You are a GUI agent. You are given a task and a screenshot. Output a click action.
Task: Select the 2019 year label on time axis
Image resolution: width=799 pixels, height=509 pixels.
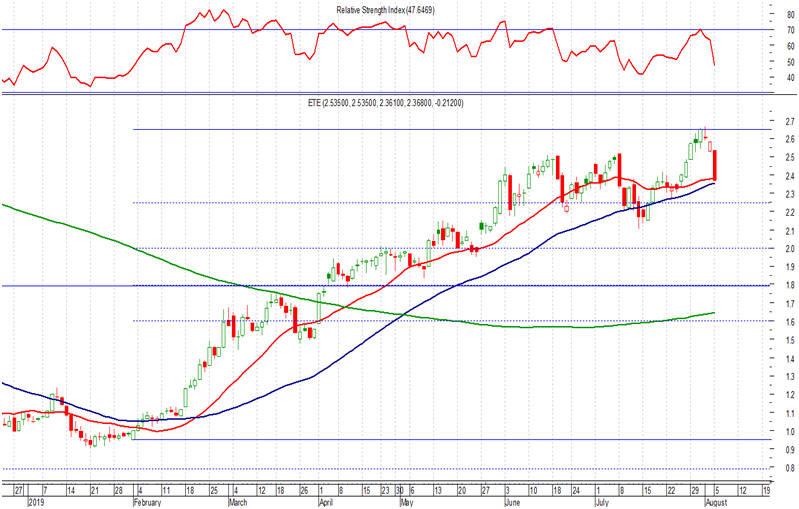click(x=36, y=502)
